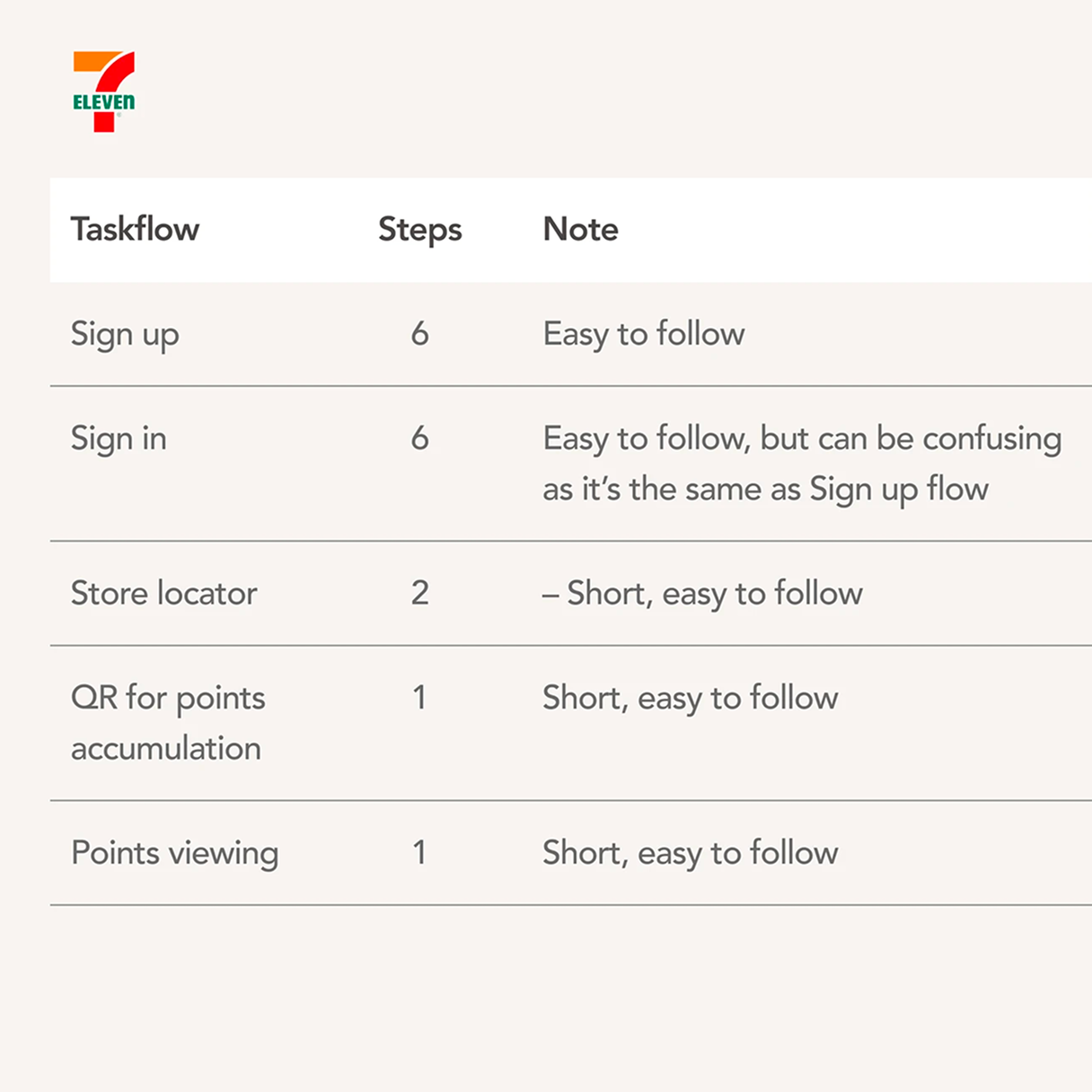Click the note about confusing Sign in flow
Screen dimensions: 1092x1092
point(802,464)
